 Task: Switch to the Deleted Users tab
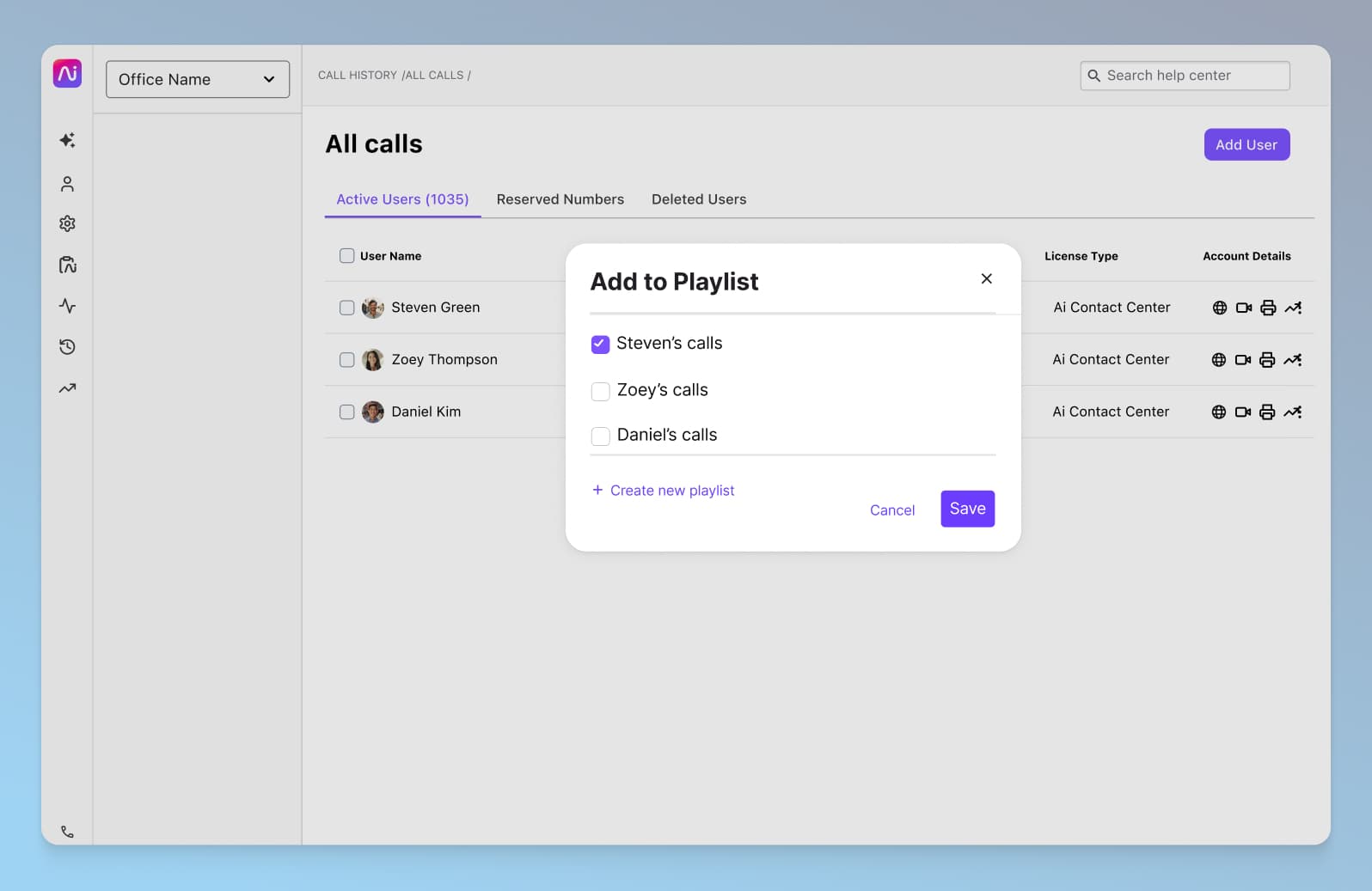click(x=698, y=199)
